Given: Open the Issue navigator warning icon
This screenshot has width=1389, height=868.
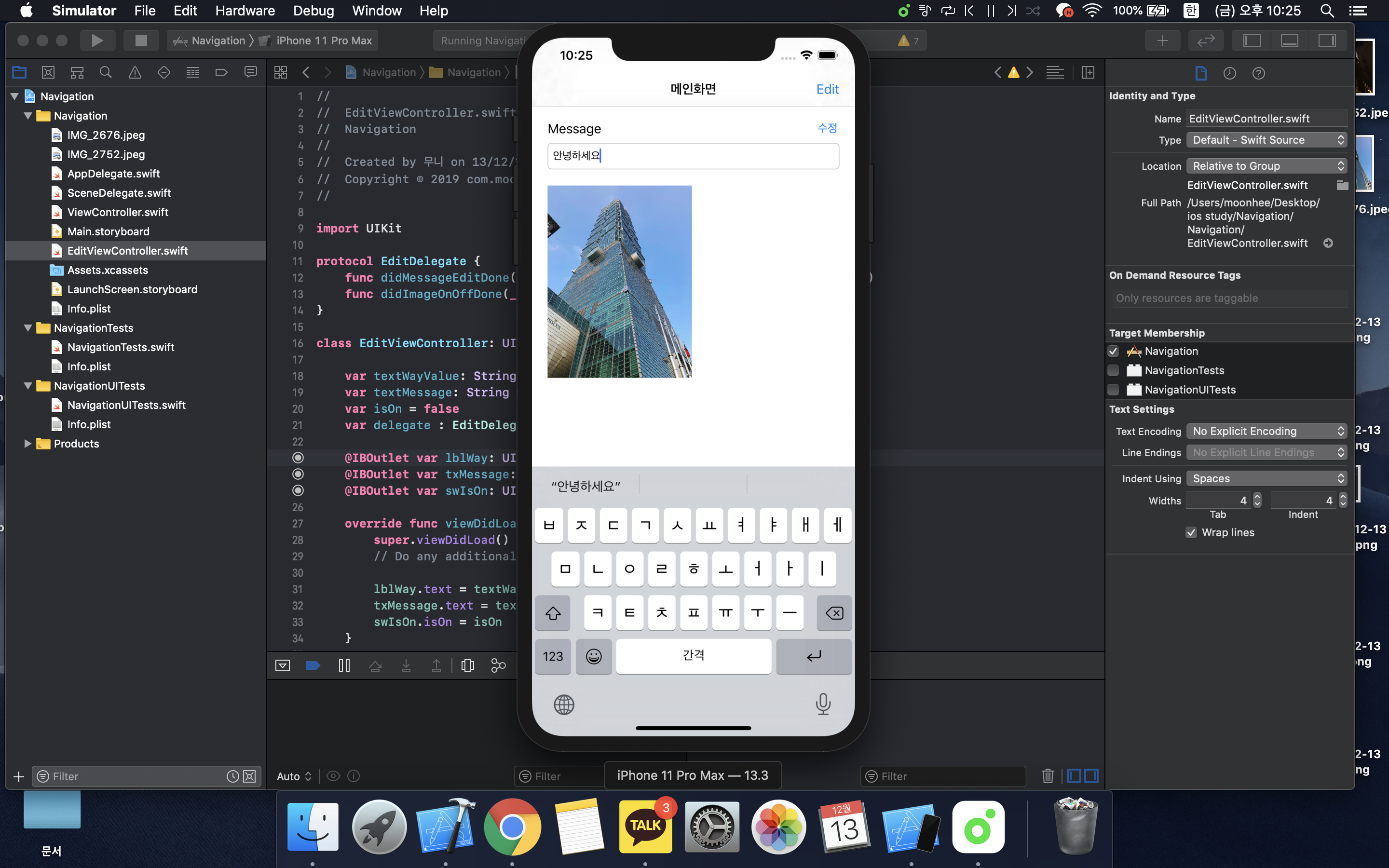Looking at the screenshot, I should click(135, 72).
